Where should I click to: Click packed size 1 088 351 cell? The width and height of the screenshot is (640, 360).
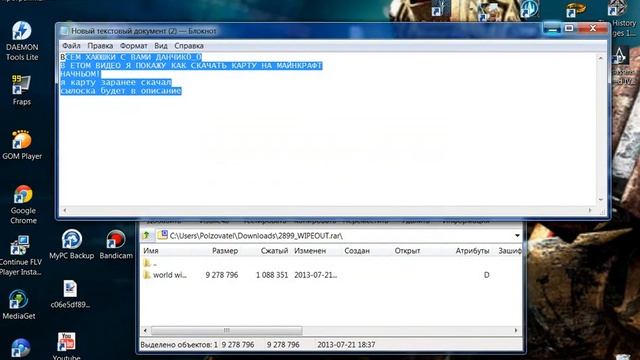272,275
